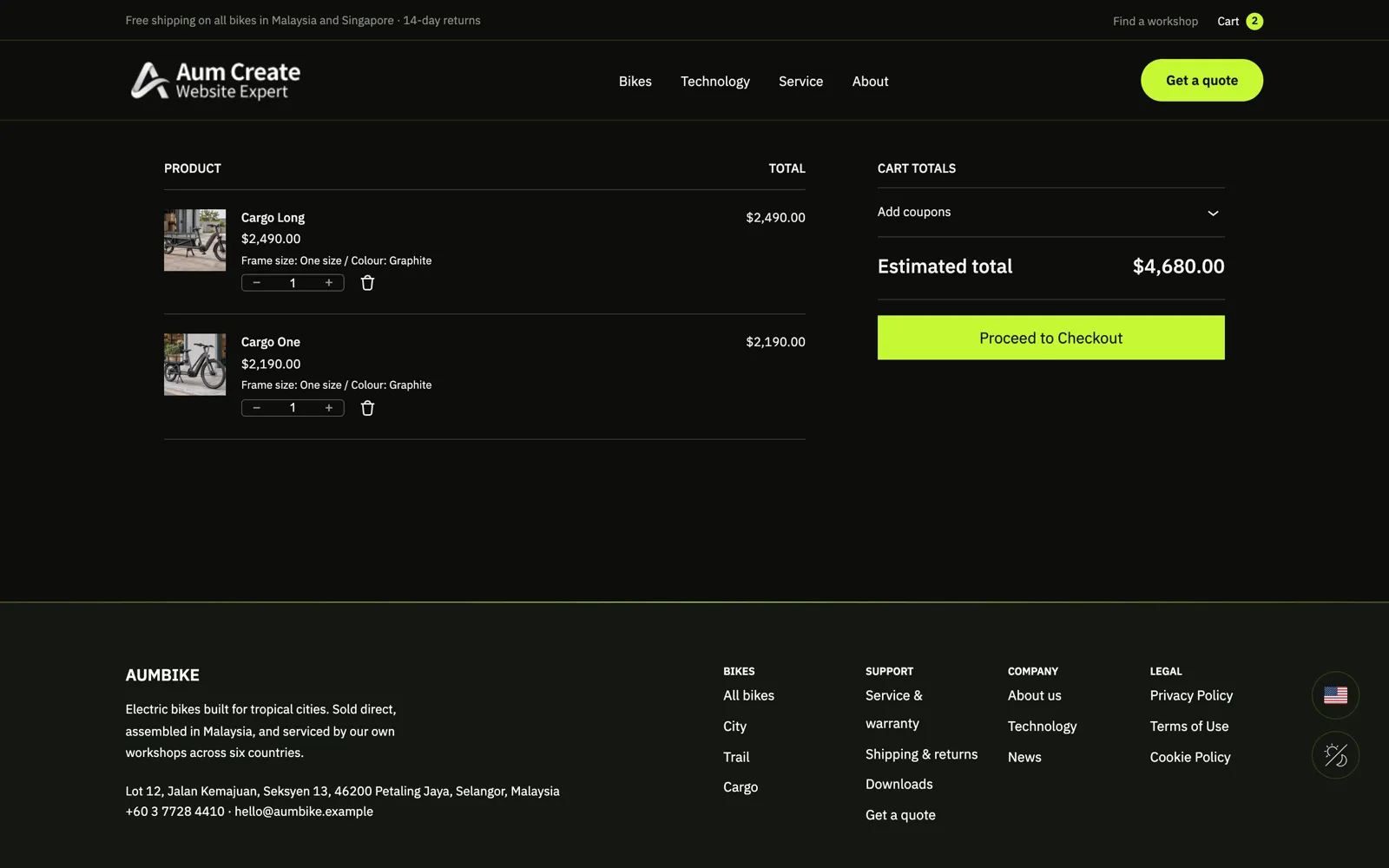Open News footer link
Image resolution: width=1389 pixels, height=868 pixels.
click(1024, 757)
